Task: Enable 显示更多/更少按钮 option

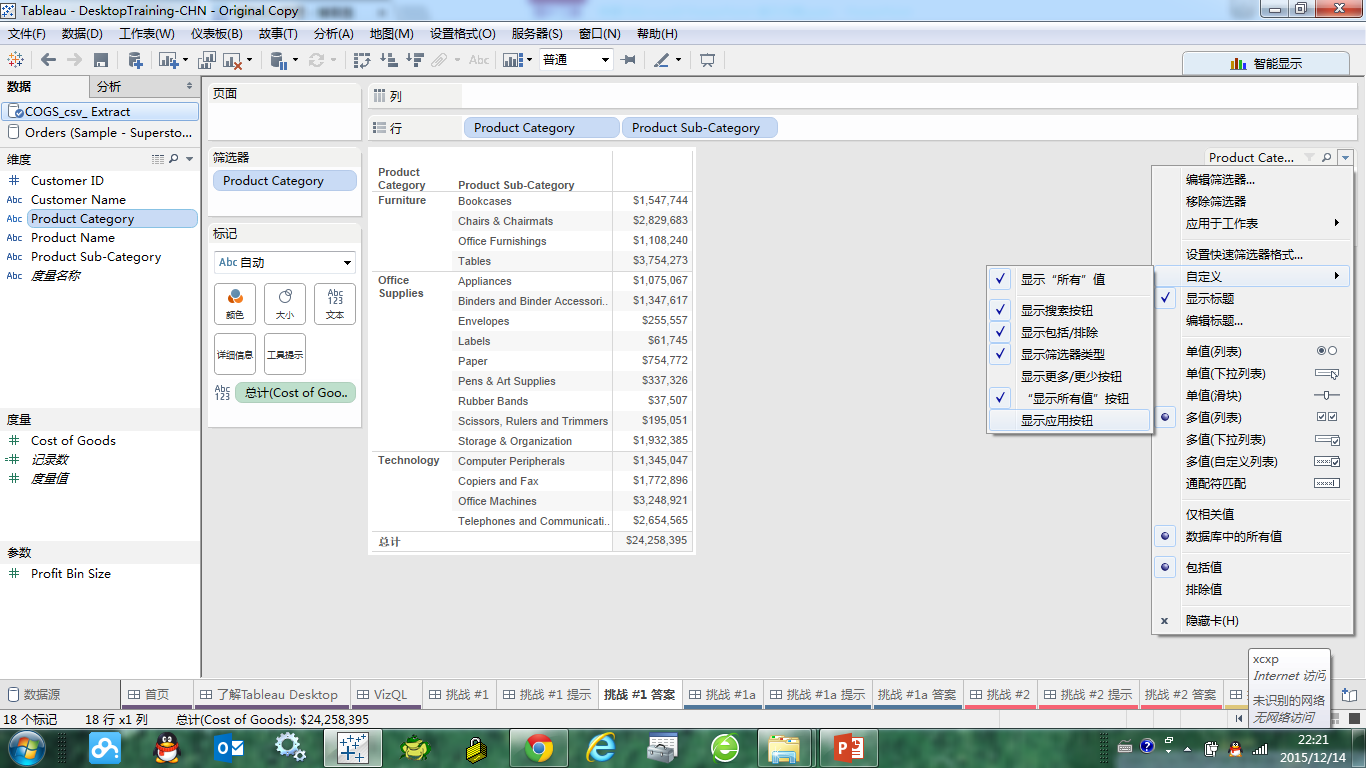Action: 1068,377
